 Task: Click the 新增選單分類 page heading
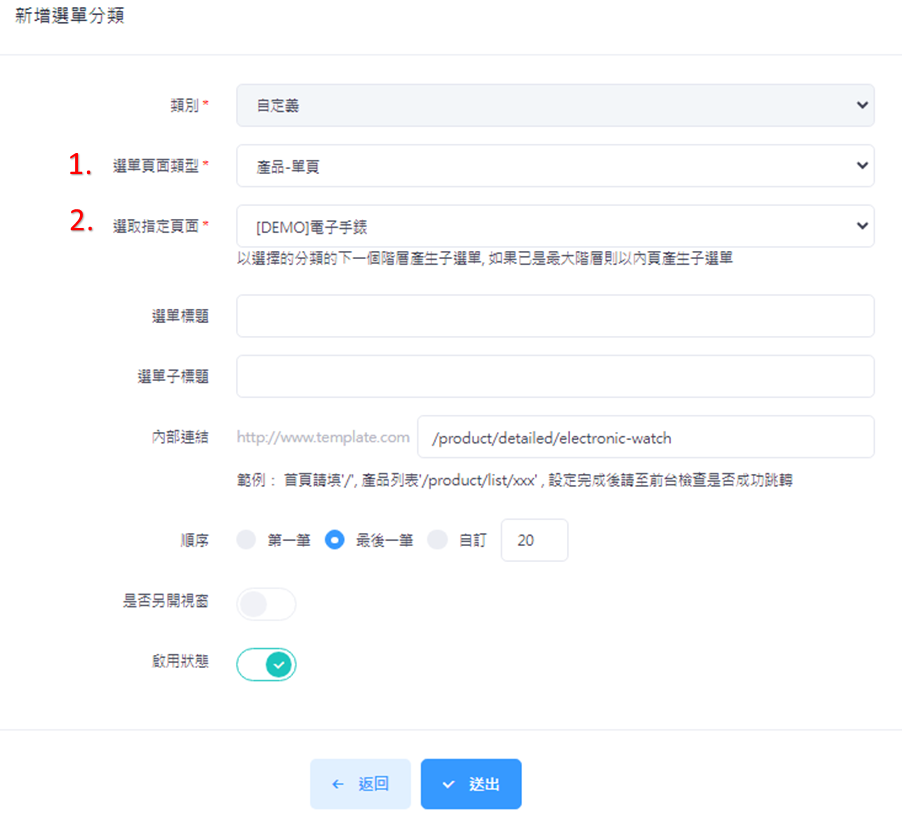[70, 17]
